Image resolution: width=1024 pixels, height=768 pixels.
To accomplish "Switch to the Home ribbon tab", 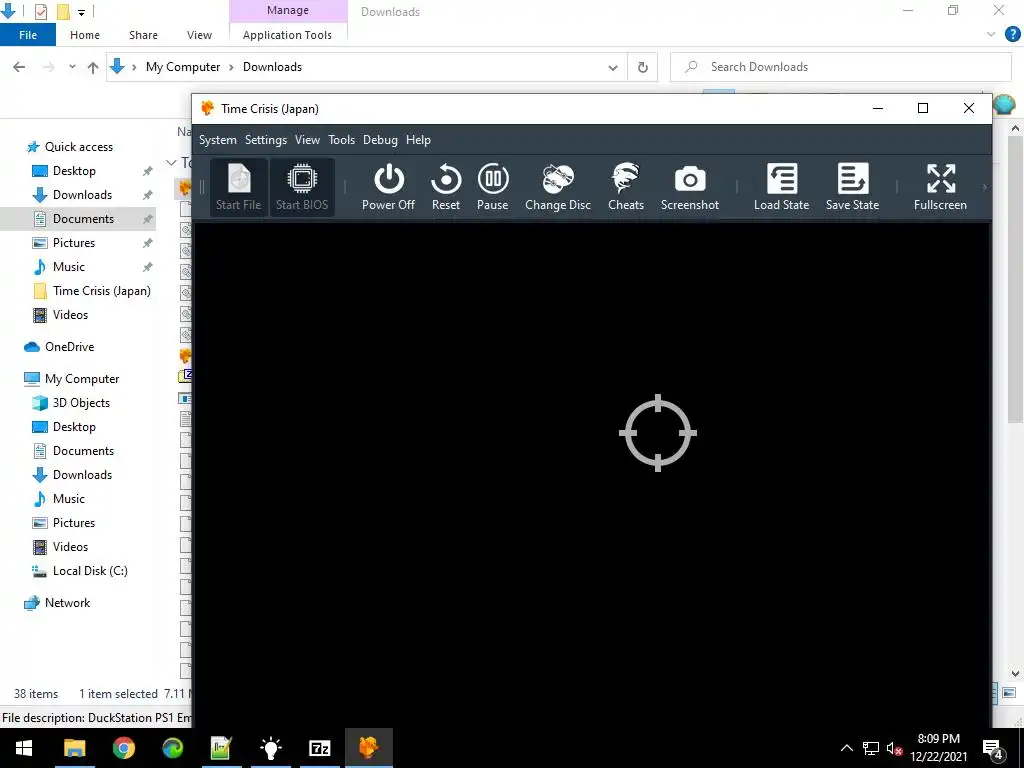I will [85, 35].
